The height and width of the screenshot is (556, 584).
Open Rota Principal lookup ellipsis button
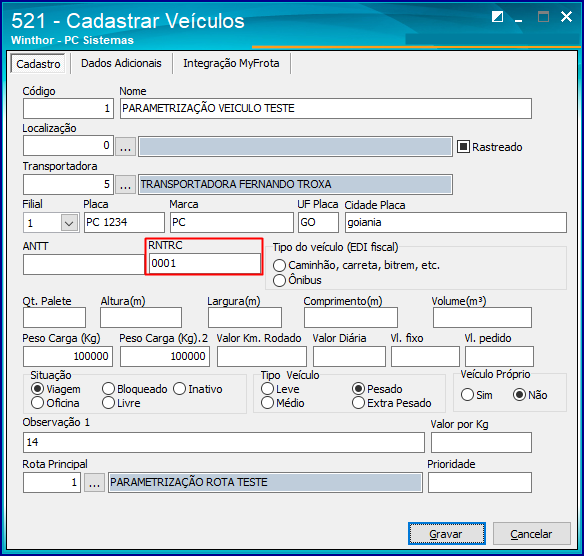[x=94, y=482]
